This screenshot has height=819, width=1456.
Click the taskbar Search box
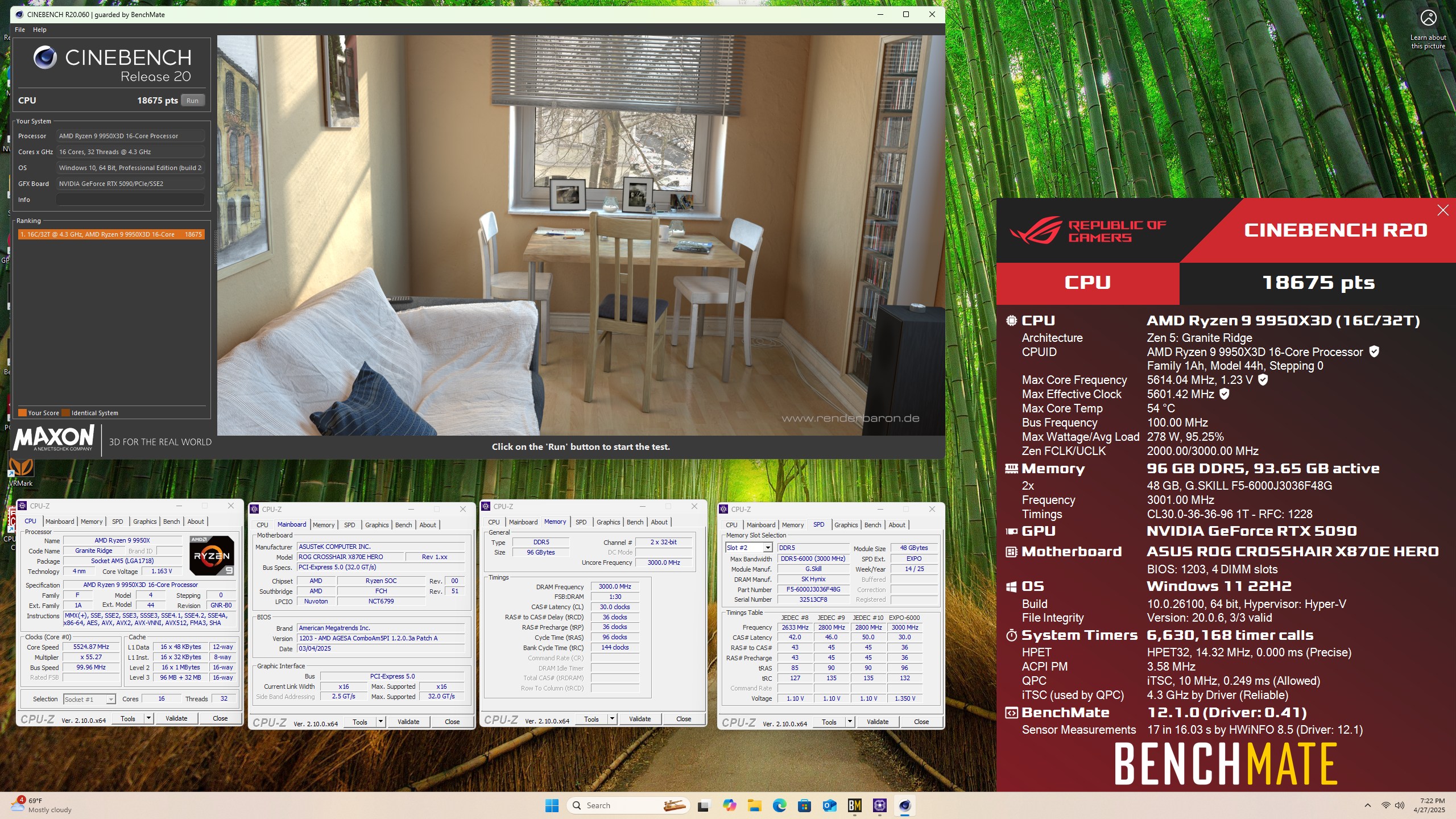[628, 805]
